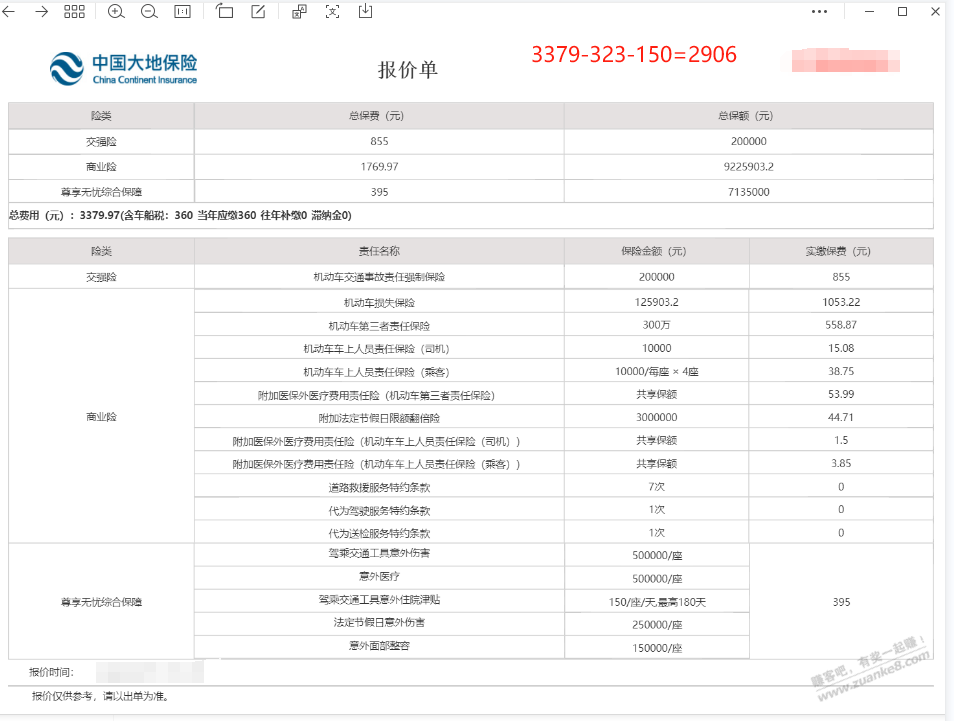Open the thumbnail grid view
The image size is (954, 721).
pos(74,12)
